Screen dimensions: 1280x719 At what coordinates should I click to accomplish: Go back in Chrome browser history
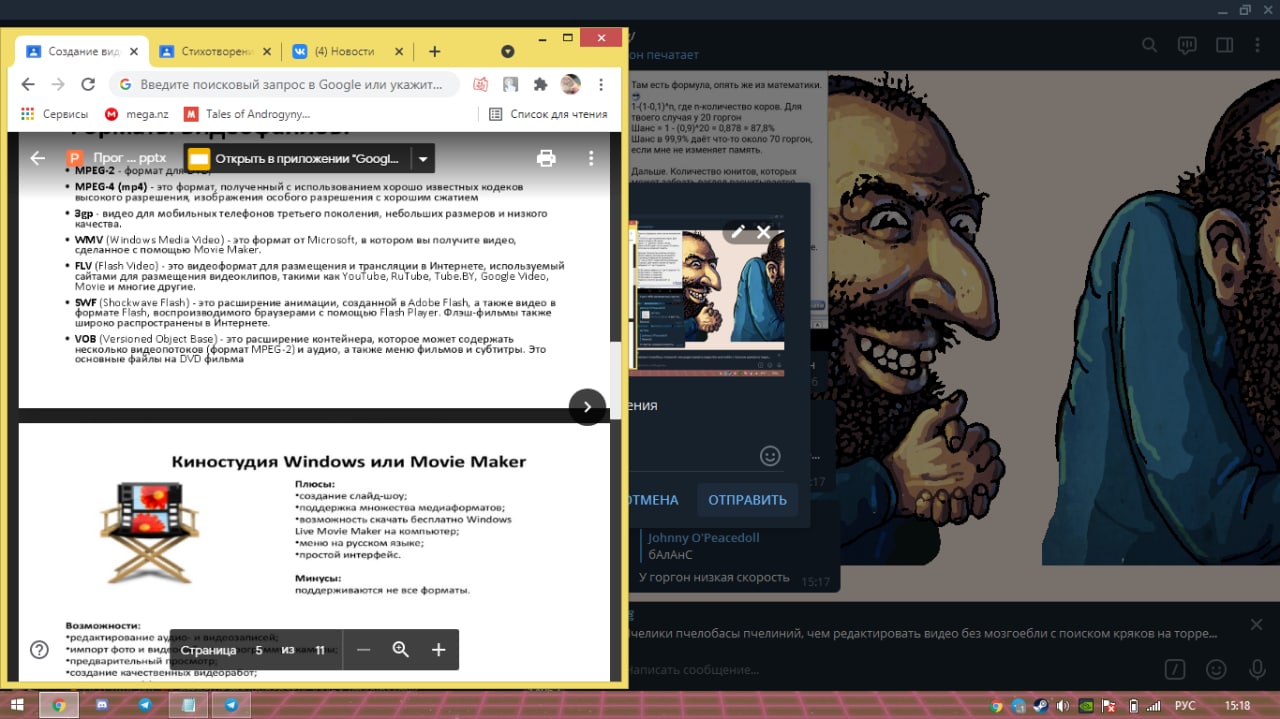27,85
